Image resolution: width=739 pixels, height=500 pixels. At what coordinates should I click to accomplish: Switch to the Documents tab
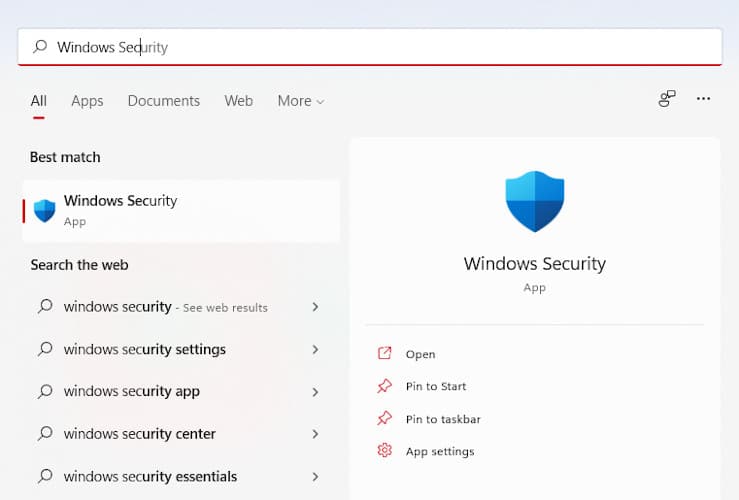[x=164, y=101]
